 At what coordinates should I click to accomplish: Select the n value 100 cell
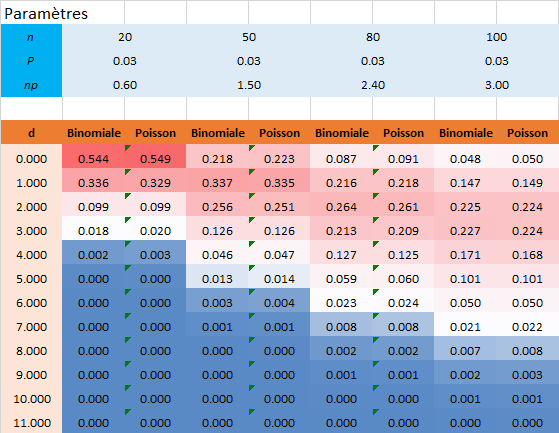click(x=497, y=37)
